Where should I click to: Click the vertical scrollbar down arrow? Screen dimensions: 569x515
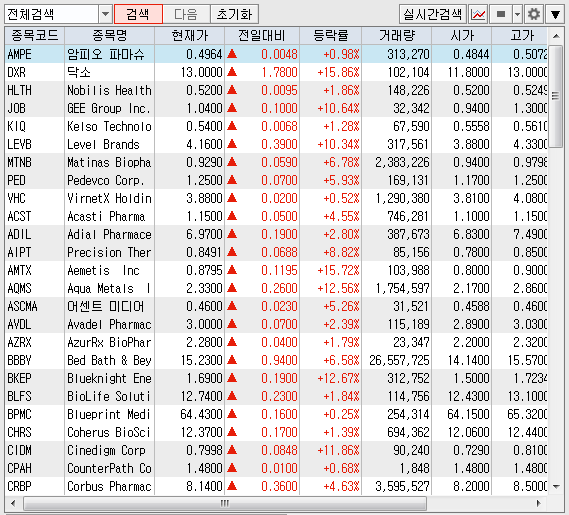[x=556, y=486]
